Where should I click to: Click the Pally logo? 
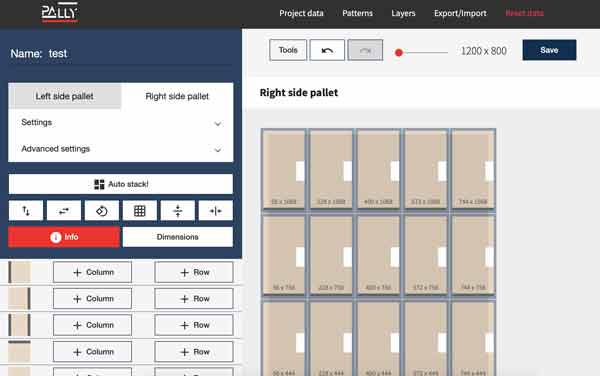pos(59,13)
